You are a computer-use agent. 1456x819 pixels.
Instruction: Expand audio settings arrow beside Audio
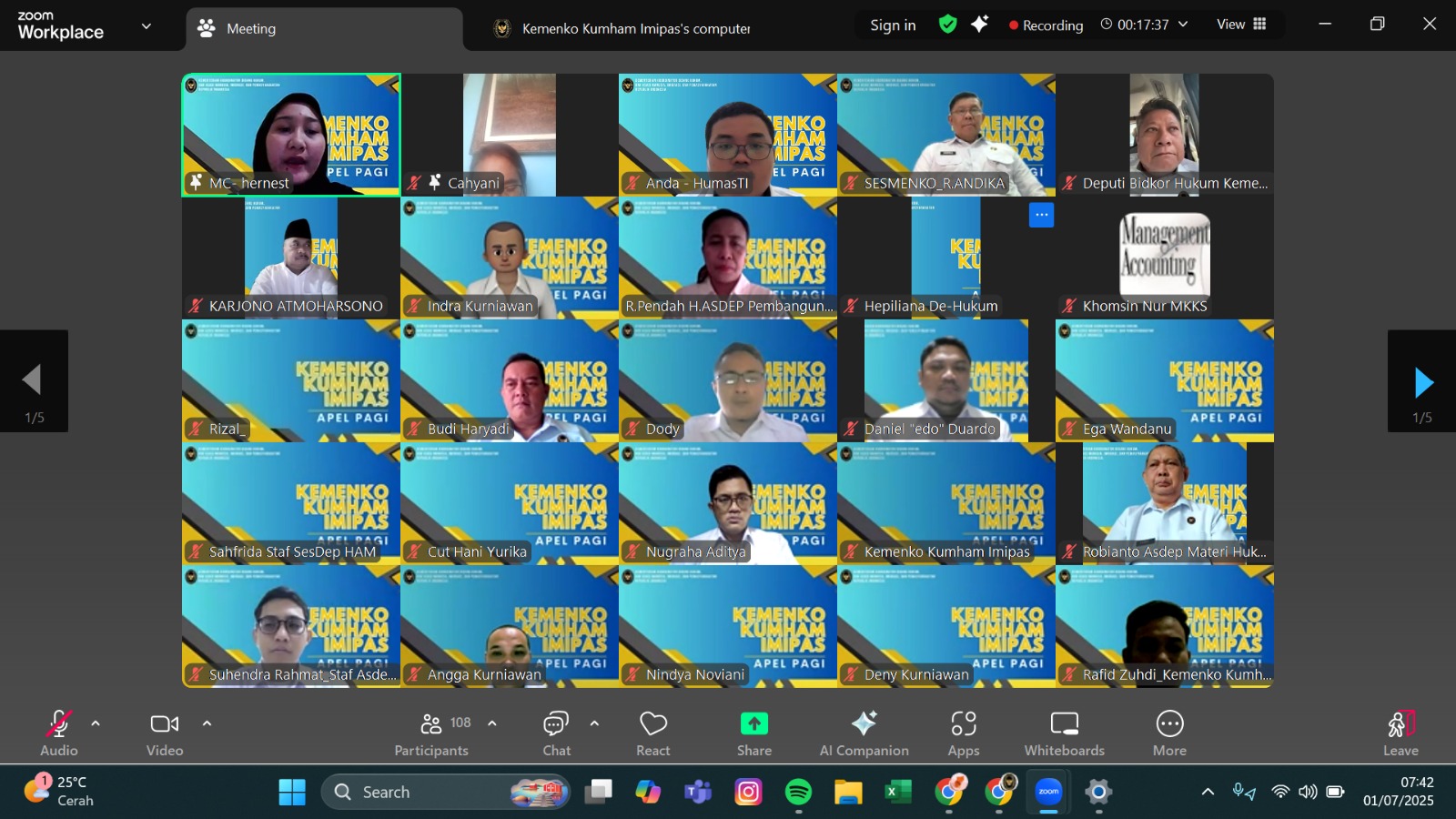[x=96, y=723]
